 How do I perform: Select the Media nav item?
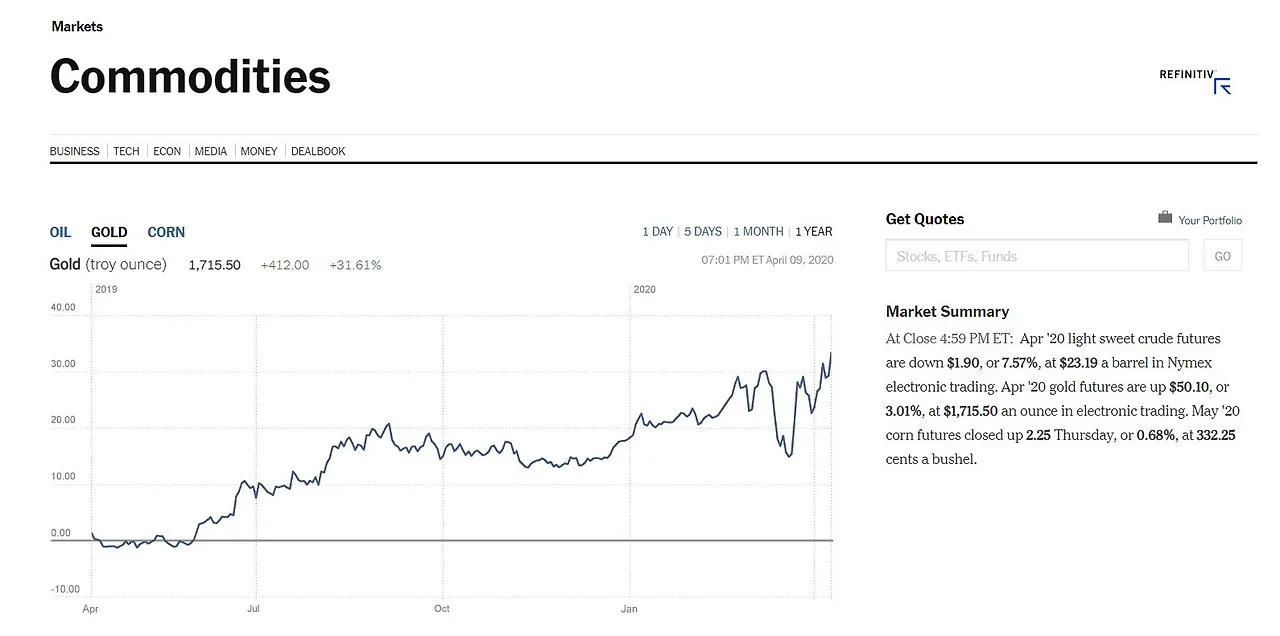211,151
